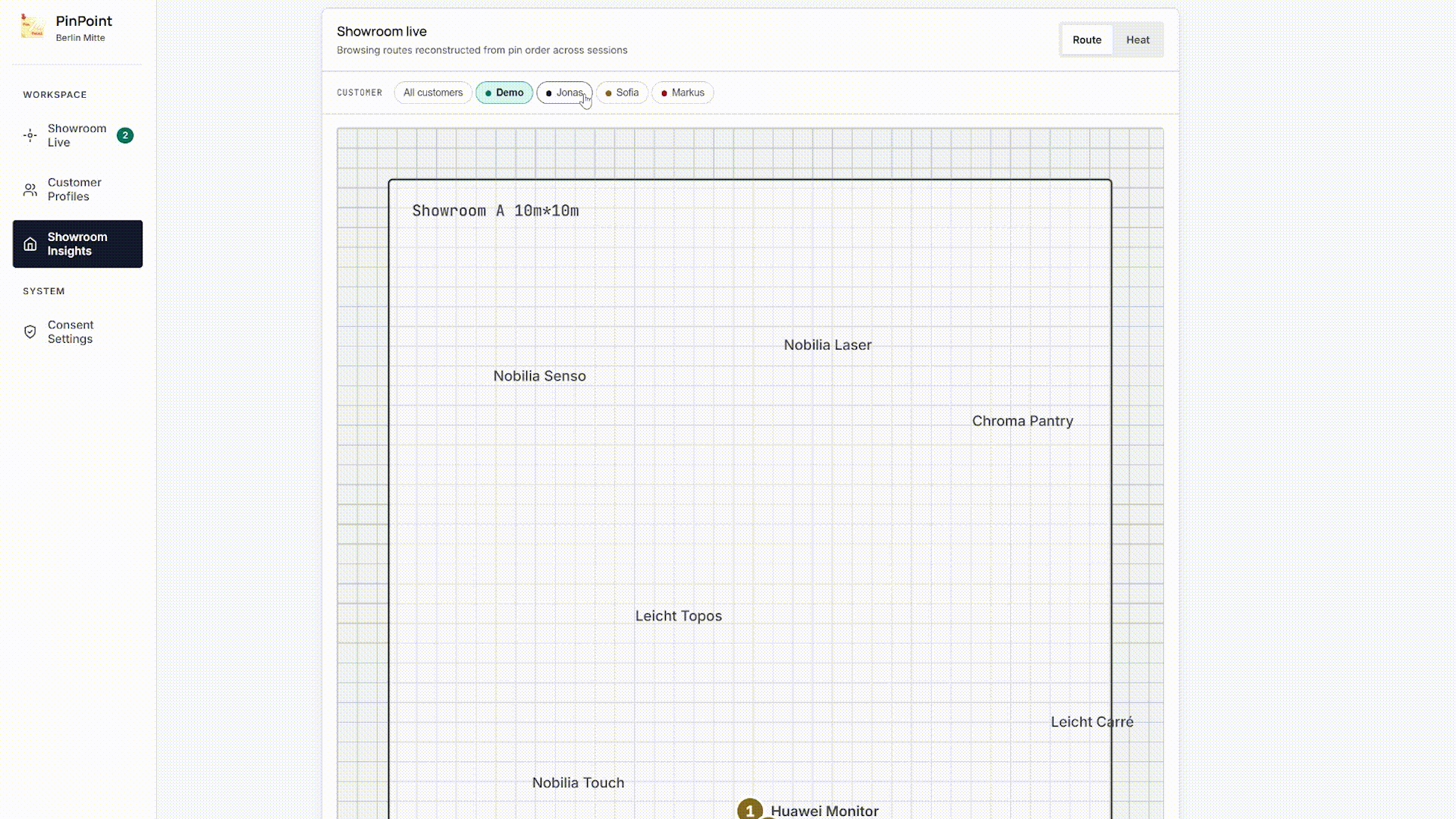Viewport: 1456px width, 819px height.
Task: Filter by Sofia customer chip
Action: 622,93
